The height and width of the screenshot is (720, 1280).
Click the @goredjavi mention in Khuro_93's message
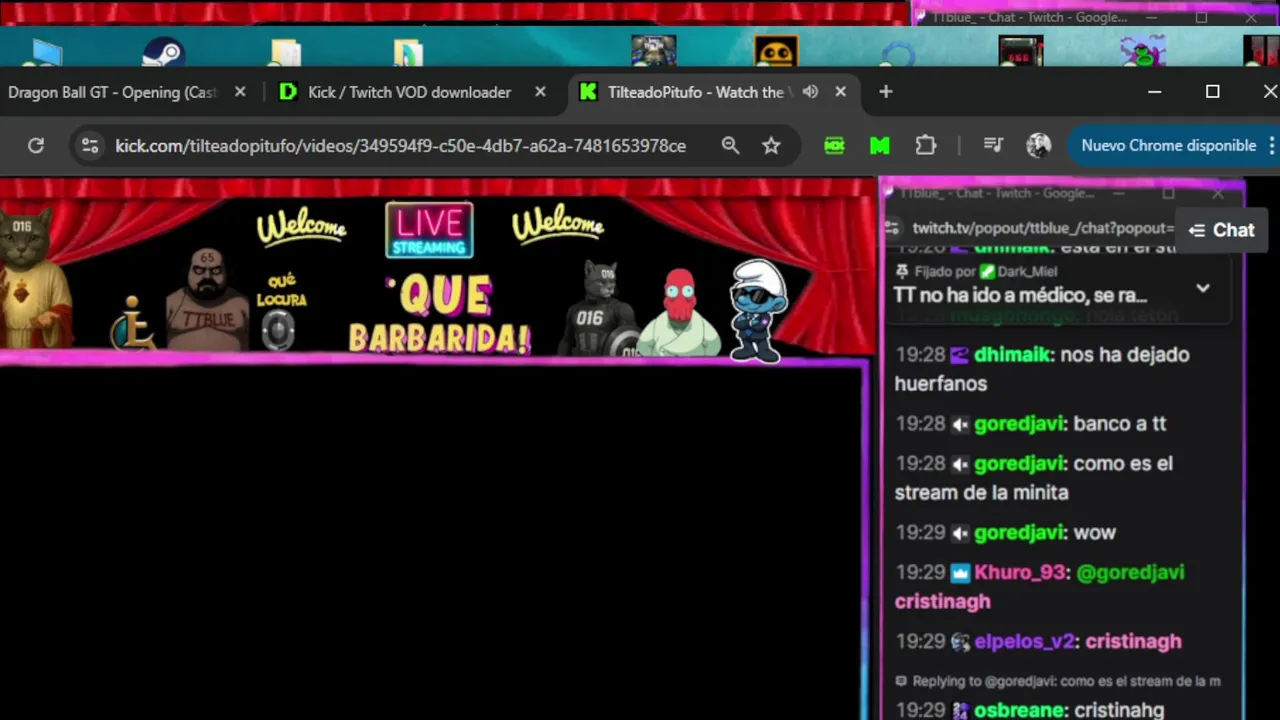click(x=1130, y=573)
